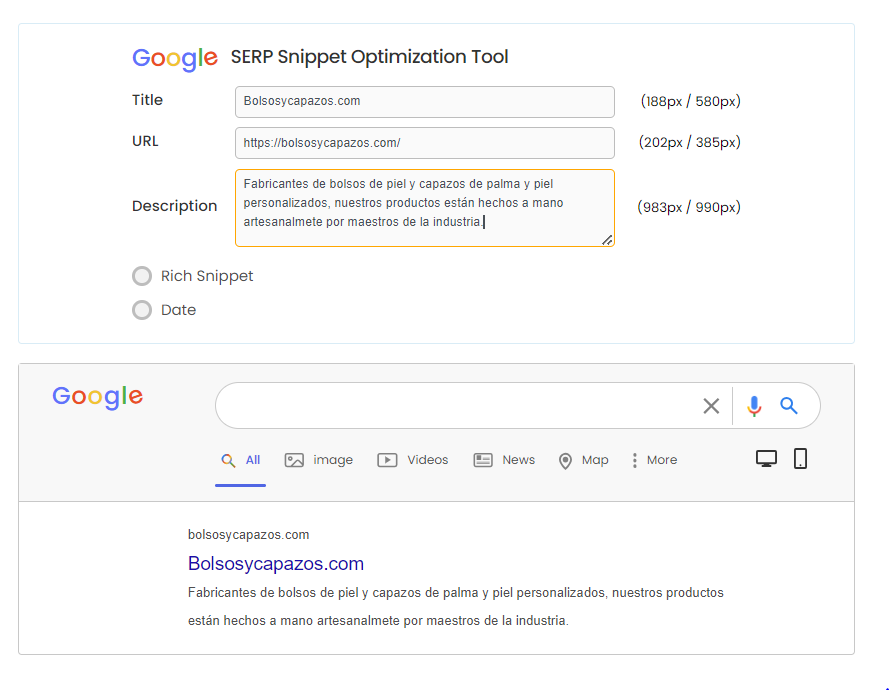Viewport: 889px width, 690px height.
Task: Click the Map pin icon
Action: click(565, 461)
